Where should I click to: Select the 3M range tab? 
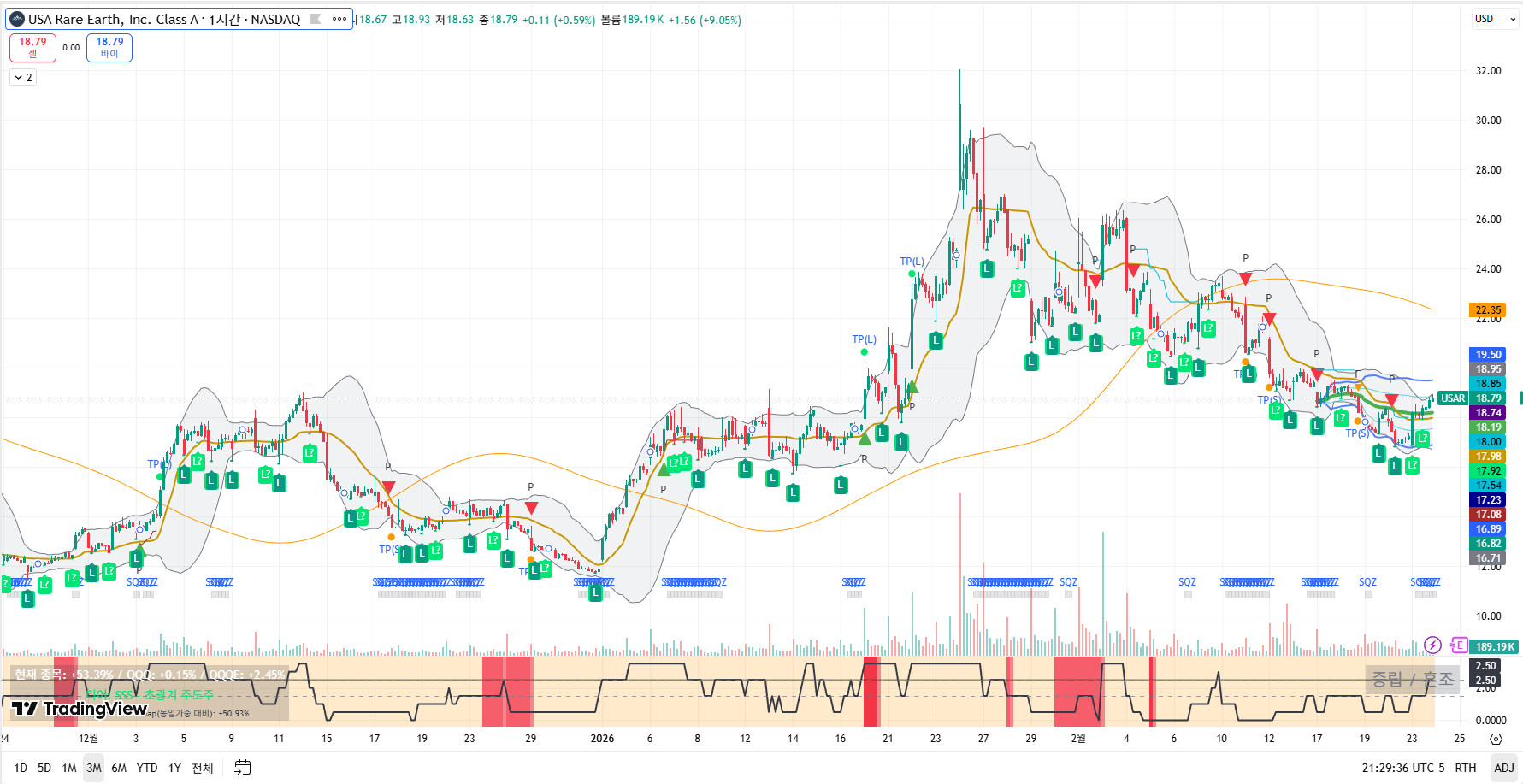94,768
